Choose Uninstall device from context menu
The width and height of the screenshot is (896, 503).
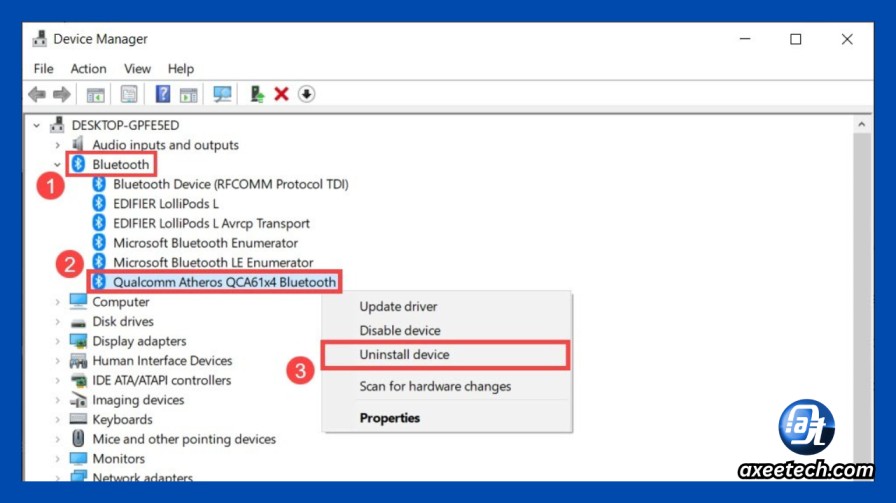[446, 354]
